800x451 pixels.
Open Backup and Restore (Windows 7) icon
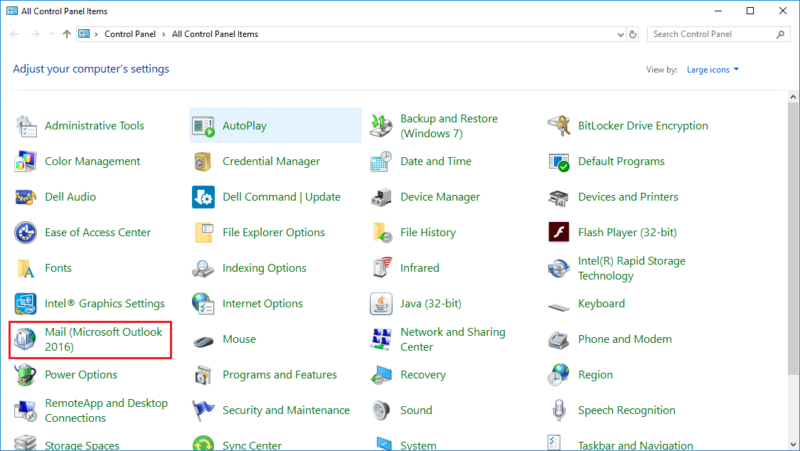point(381,126)
